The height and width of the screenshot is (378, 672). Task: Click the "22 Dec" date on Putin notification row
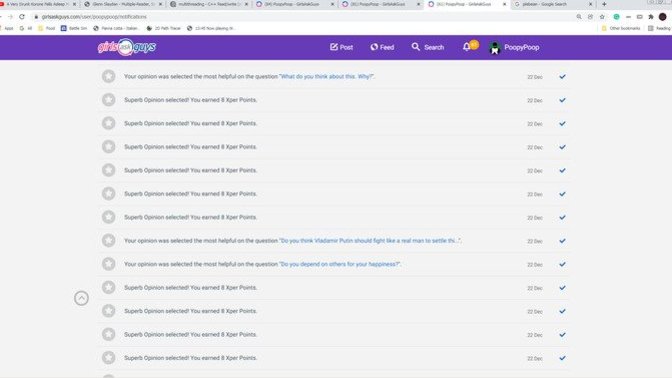535,241
